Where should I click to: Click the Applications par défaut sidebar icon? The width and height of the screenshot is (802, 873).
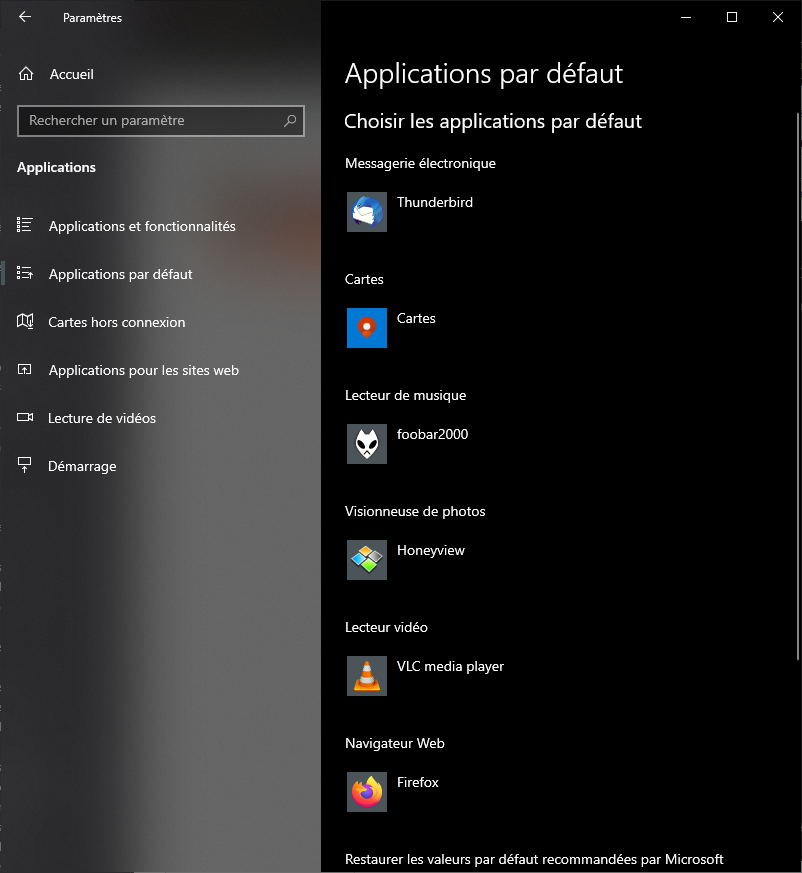[x=25, y=273]
